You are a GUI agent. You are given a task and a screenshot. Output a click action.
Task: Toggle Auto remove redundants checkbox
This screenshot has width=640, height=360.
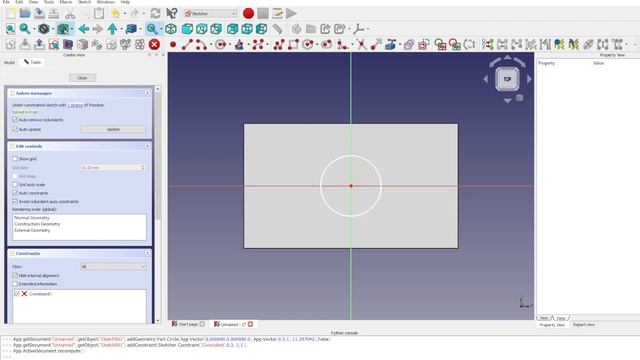[15, 120]
